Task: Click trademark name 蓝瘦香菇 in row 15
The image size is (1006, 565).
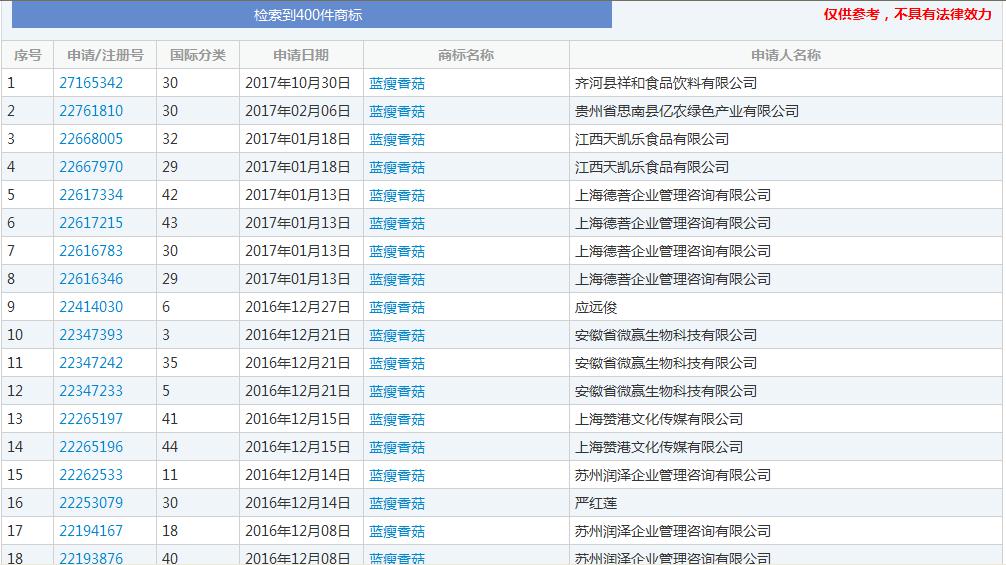Action: tap(397, 475)
